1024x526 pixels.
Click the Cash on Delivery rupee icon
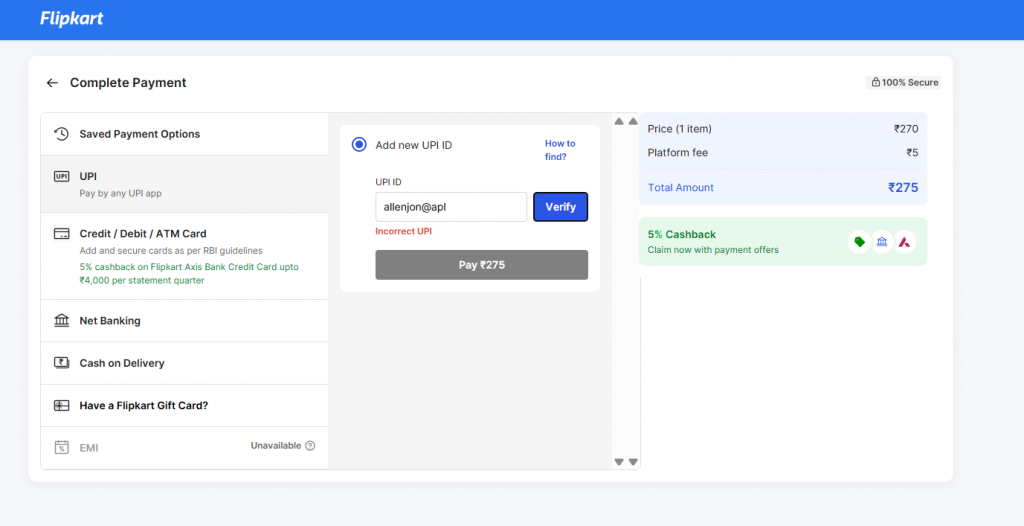pos(61,363)
